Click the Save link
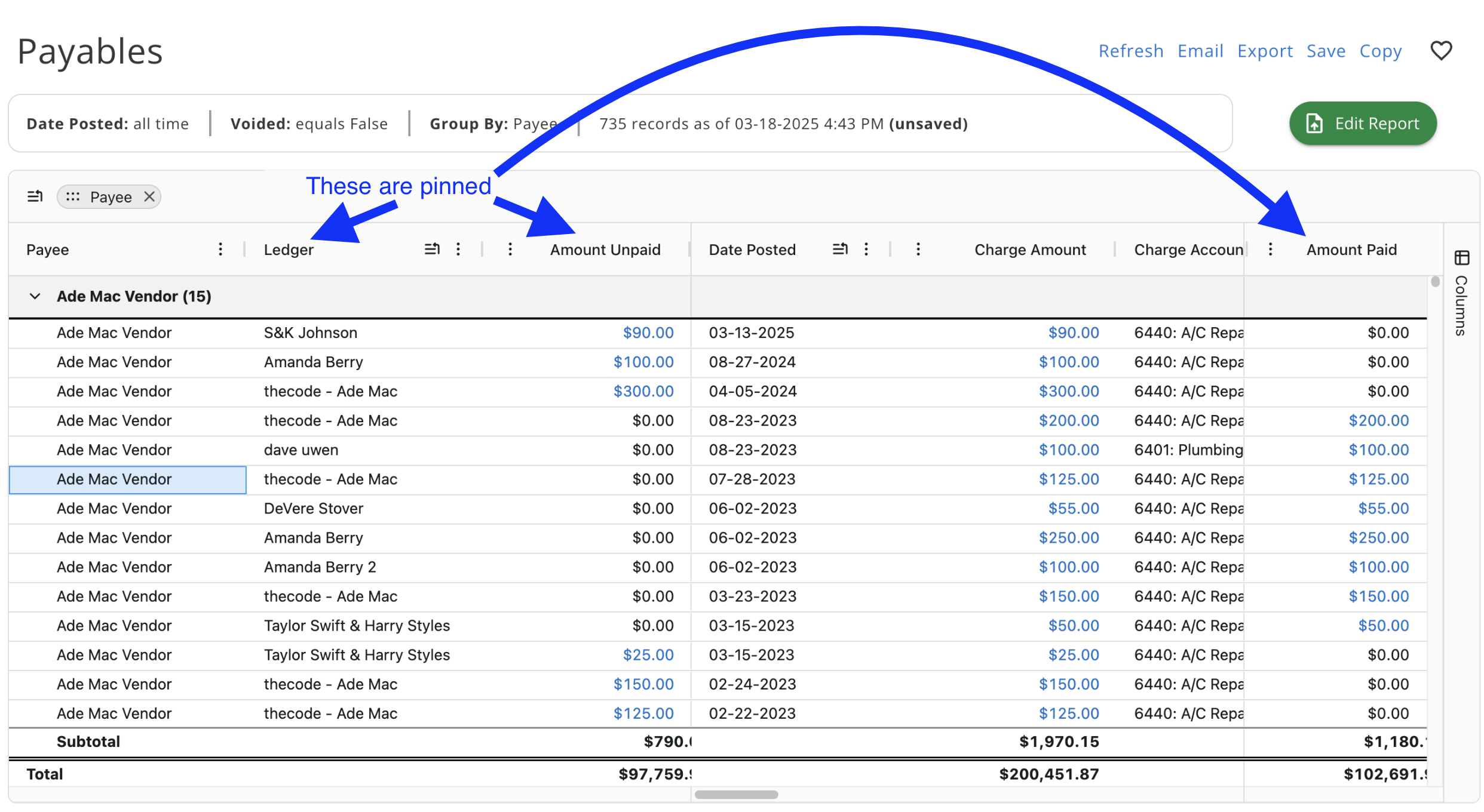The height and width of the screenshot is (812, 1484). (x=1326, y=51)
